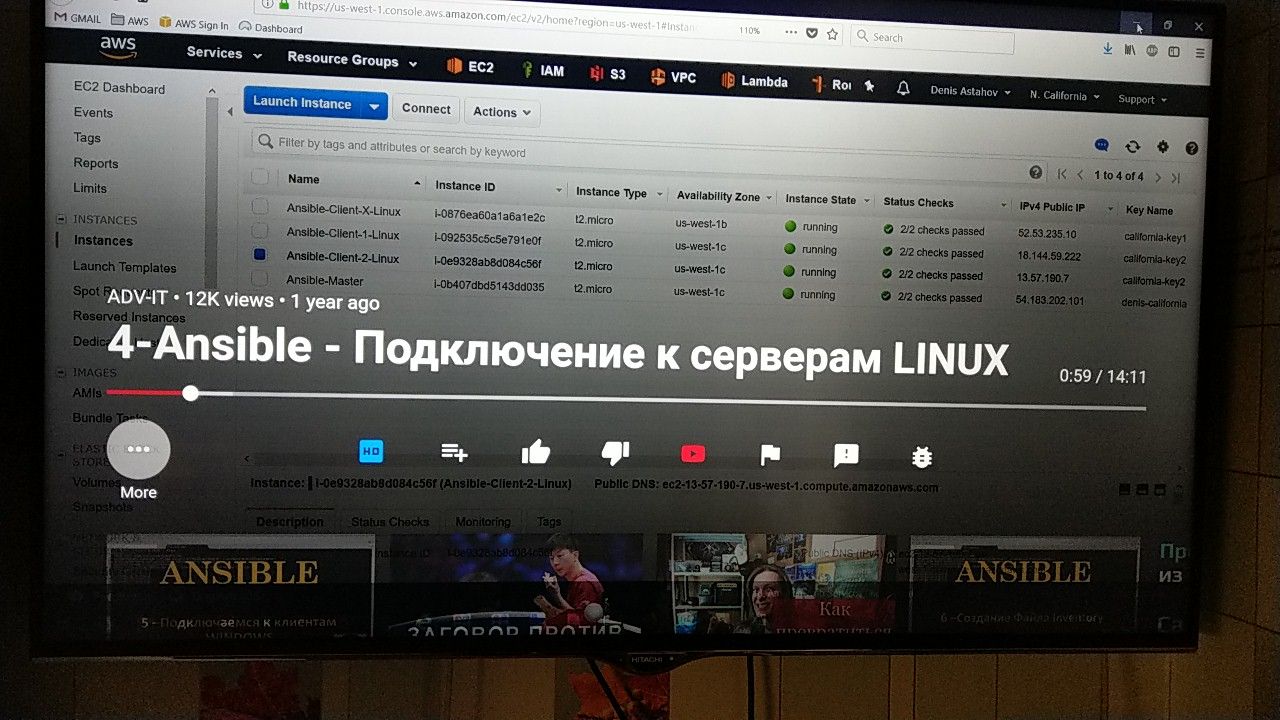The image size is (1280, 720).
Task: Uncheck the Ansible-Client-2-Linux row checkbox
Action: pos(260,255)
